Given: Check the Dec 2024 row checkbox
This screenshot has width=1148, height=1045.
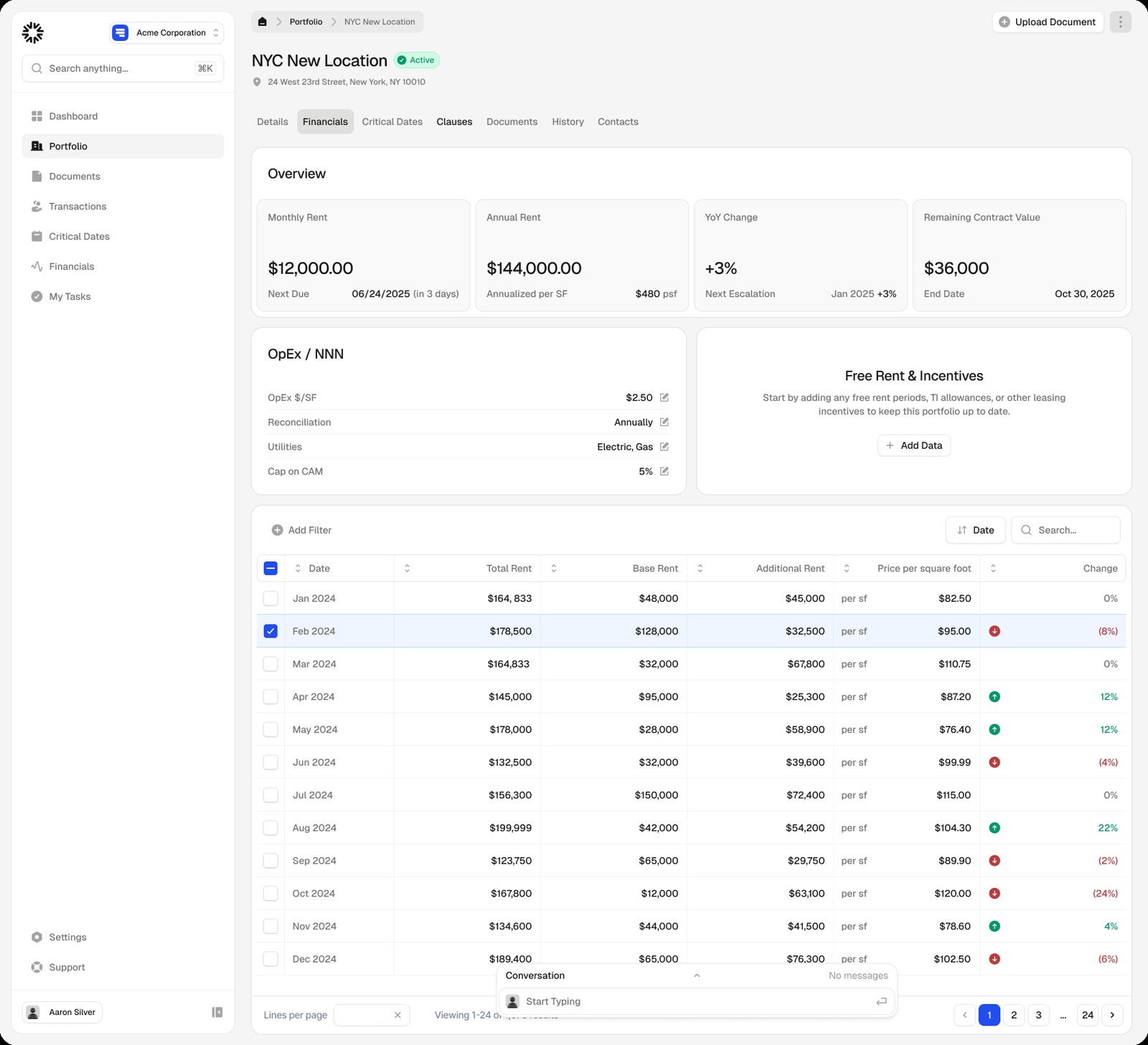Looking at the screenshot, I should (x=270, y=959).
